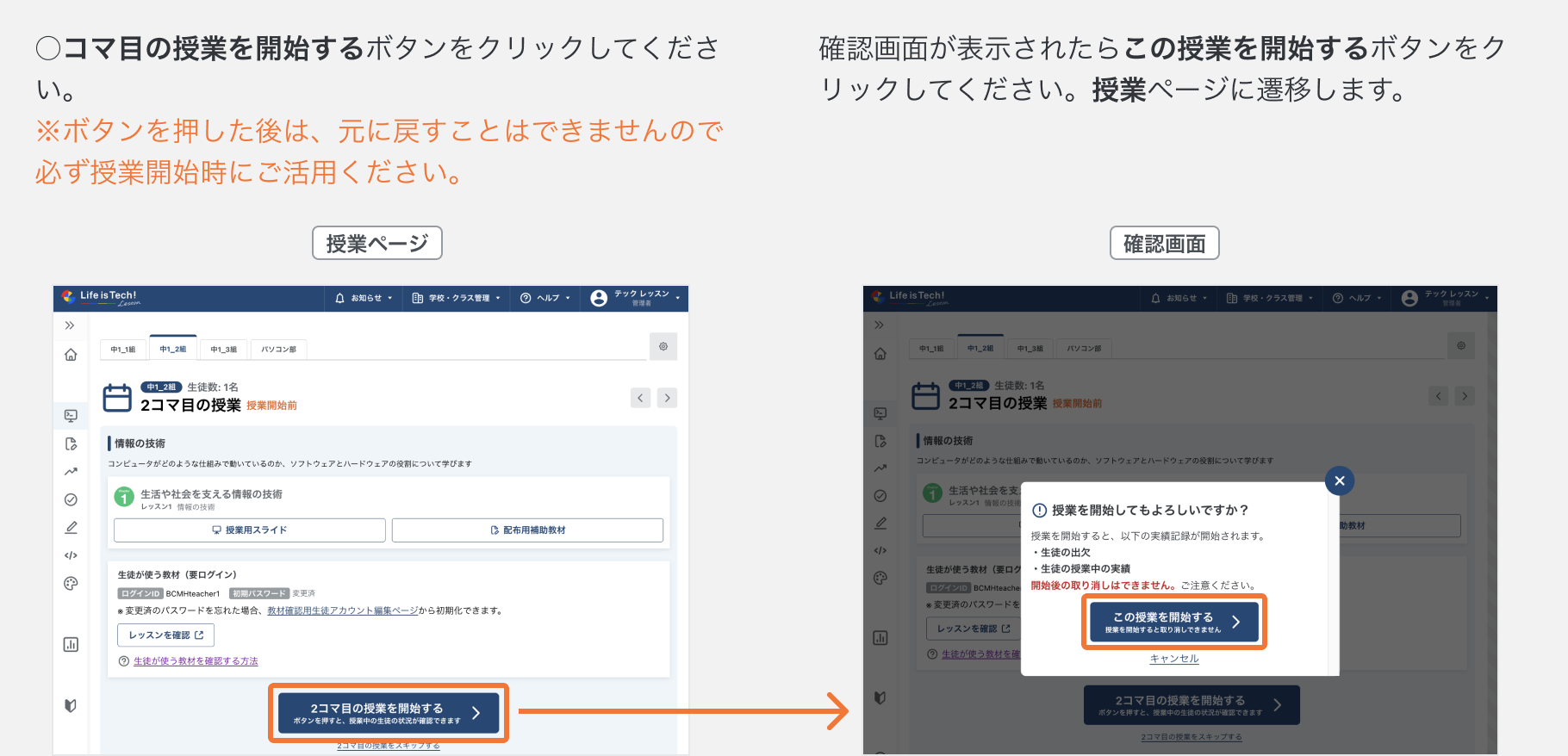Open ヘルプ menu in the 授業ページ screenshot

[x=544, y=298]
